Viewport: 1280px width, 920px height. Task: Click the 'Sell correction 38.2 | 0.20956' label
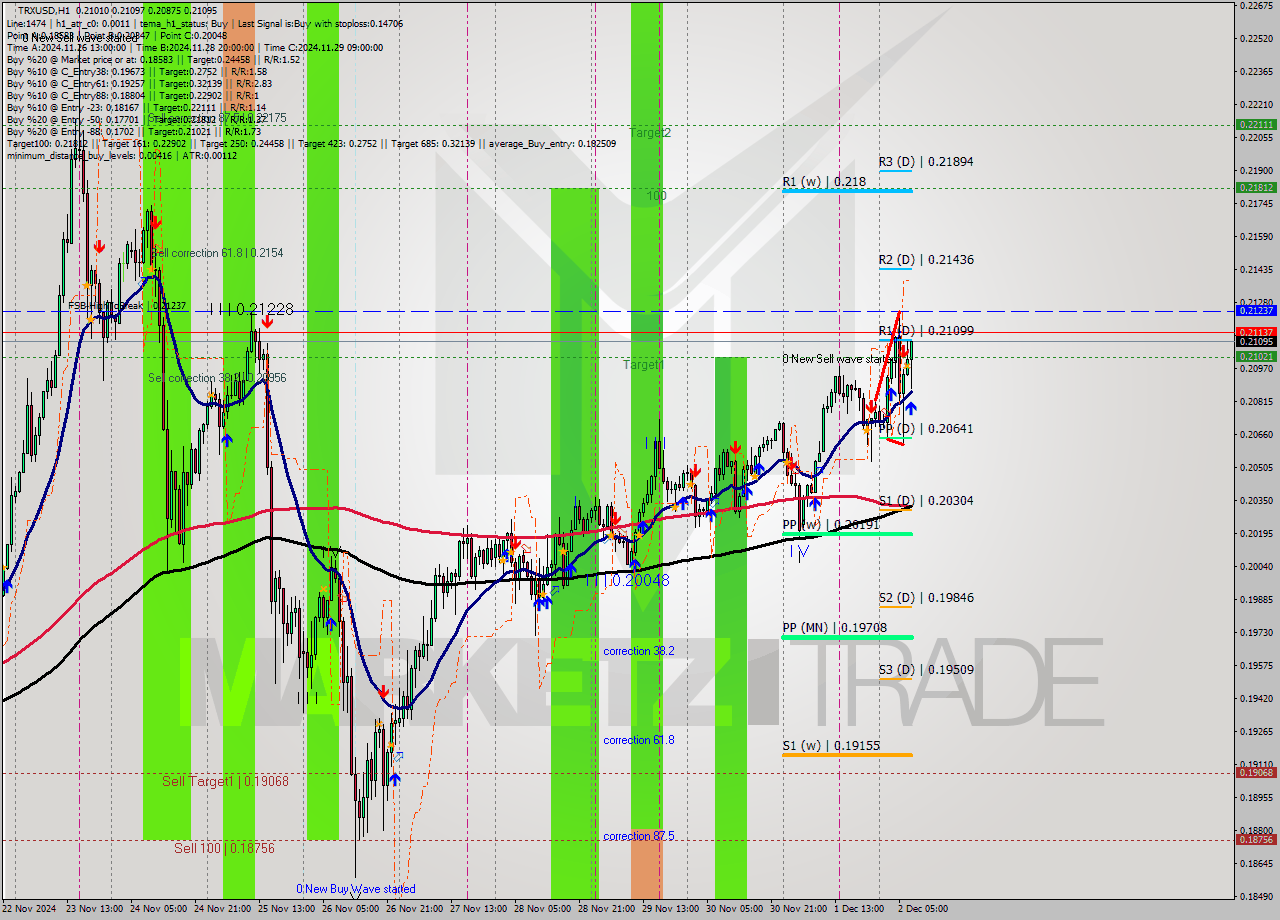(x=217, y=378)
